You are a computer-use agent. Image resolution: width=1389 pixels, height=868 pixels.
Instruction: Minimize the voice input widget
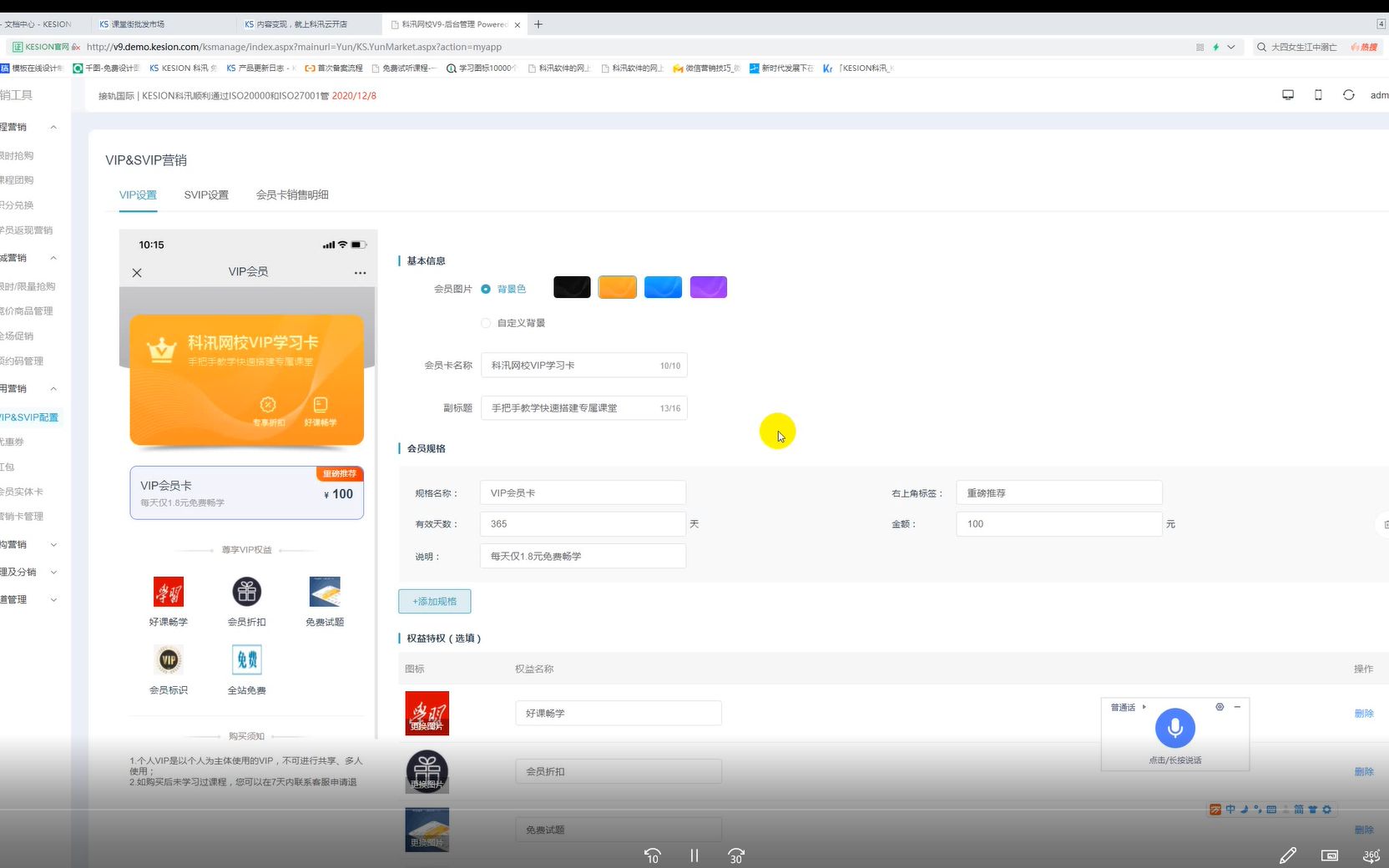[1237, 707]
